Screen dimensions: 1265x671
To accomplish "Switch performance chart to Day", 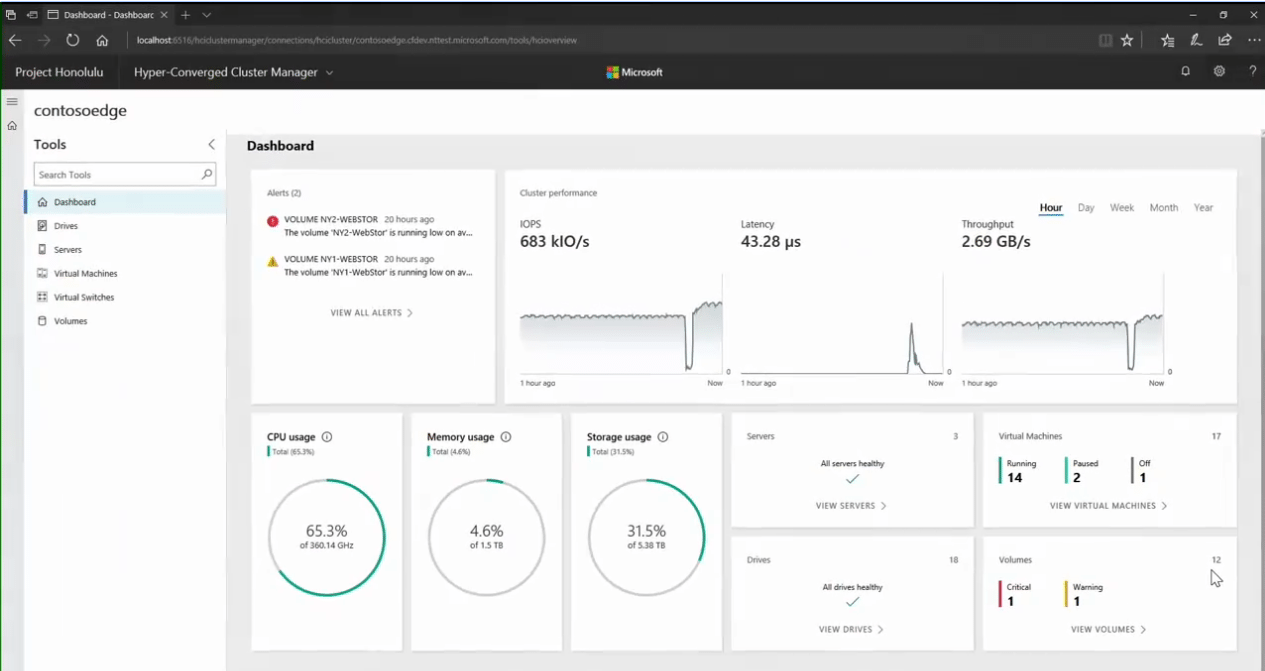I will 1086,208.
